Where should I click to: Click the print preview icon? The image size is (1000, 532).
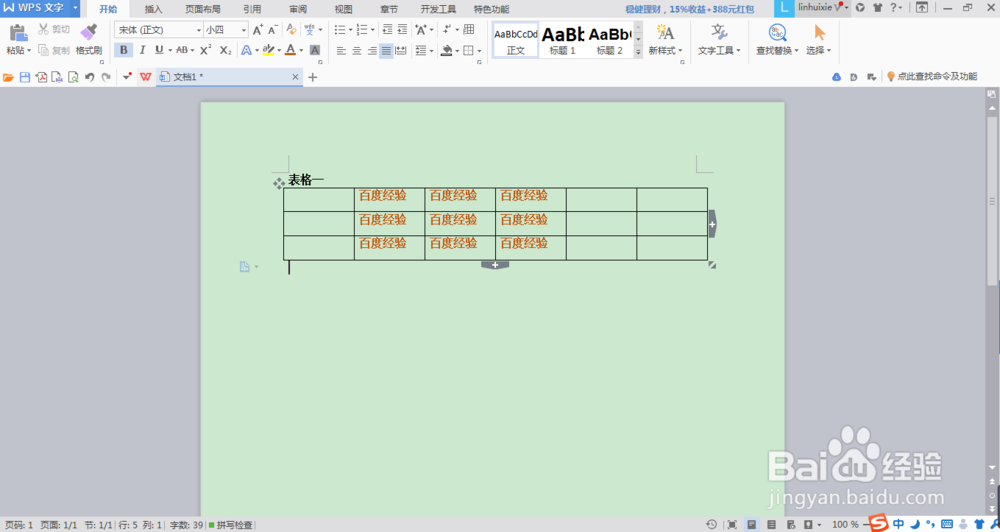(73, 77)
